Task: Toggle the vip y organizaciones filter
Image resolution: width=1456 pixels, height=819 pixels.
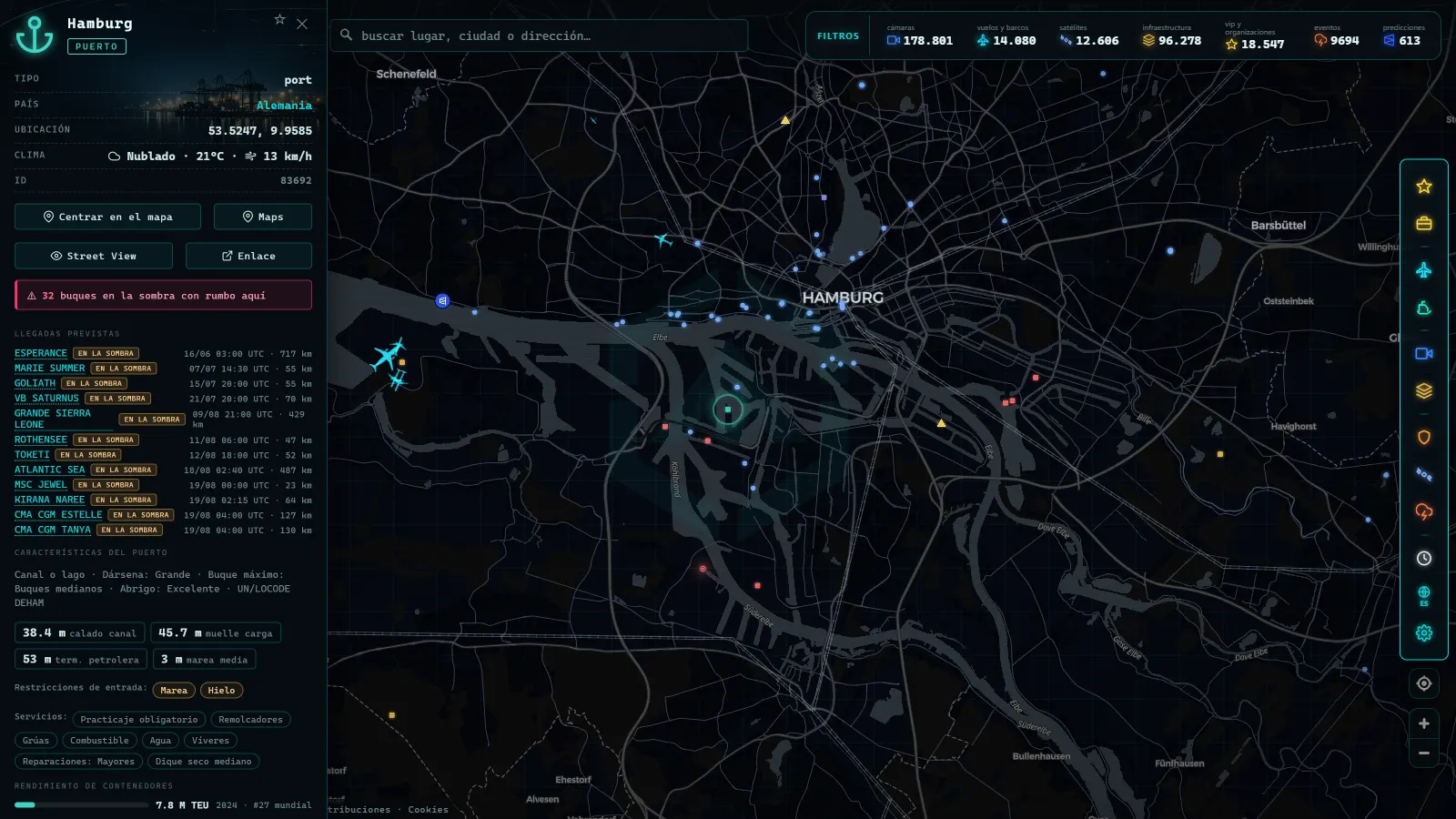Action: click(x=1255, y=36)
